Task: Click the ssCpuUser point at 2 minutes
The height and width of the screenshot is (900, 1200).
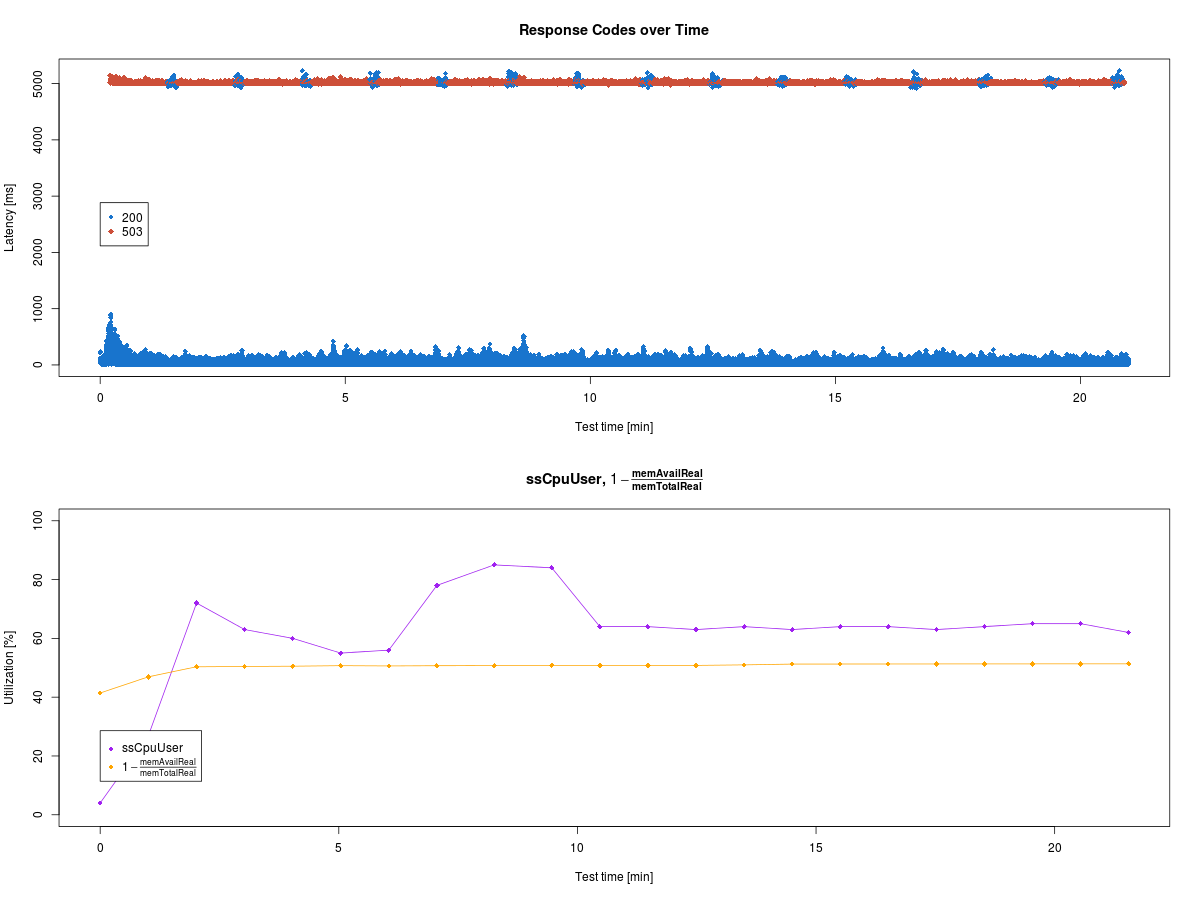Action: [x=196, y=603]
